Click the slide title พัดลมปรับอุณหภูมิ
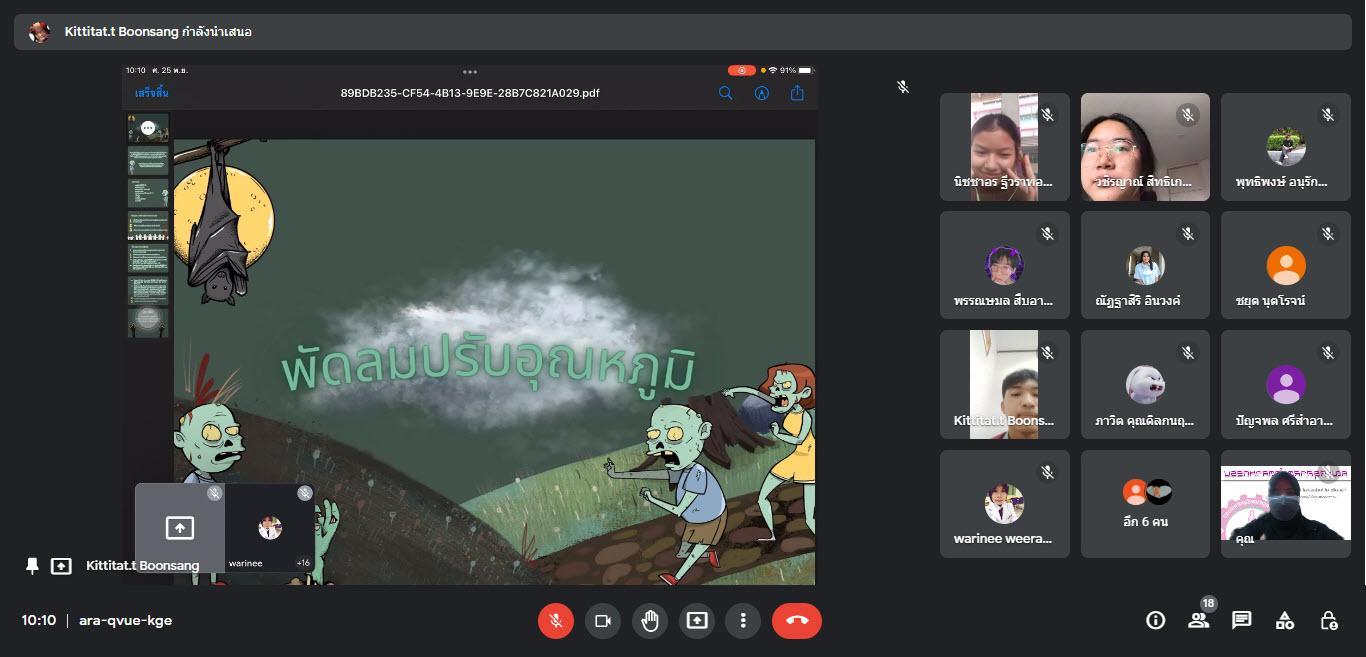The image size is (1366, 657). pyautogui.click(x=489, y=366)
